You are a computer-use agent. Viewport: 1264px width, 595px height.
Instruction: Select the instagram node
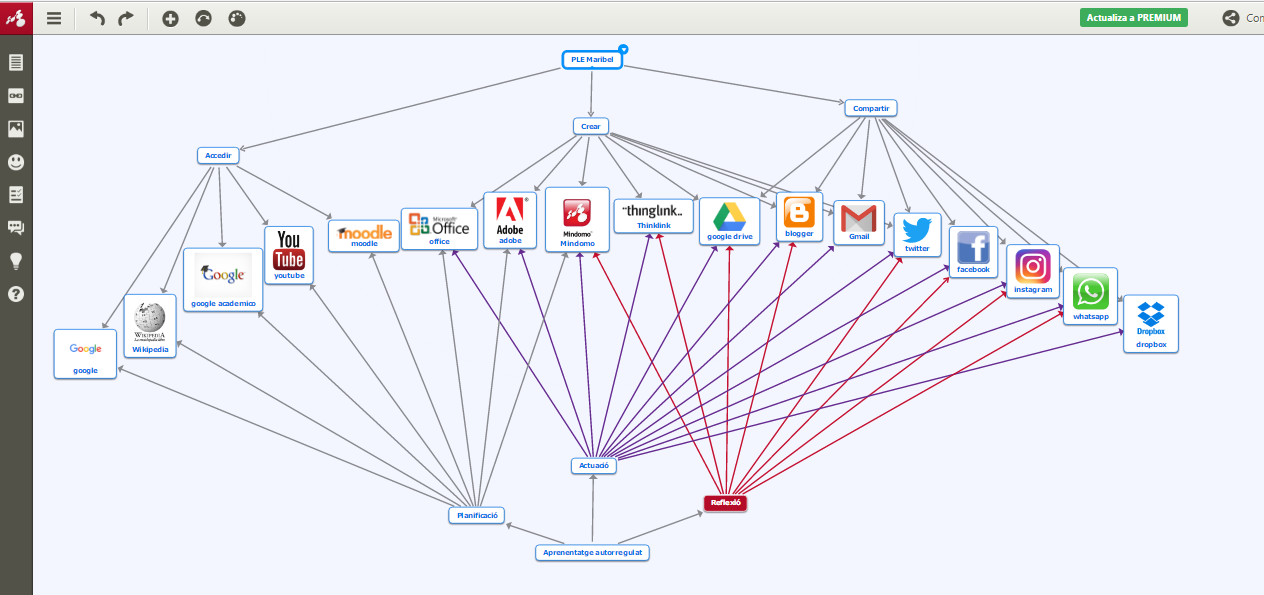click(1032, 271)
